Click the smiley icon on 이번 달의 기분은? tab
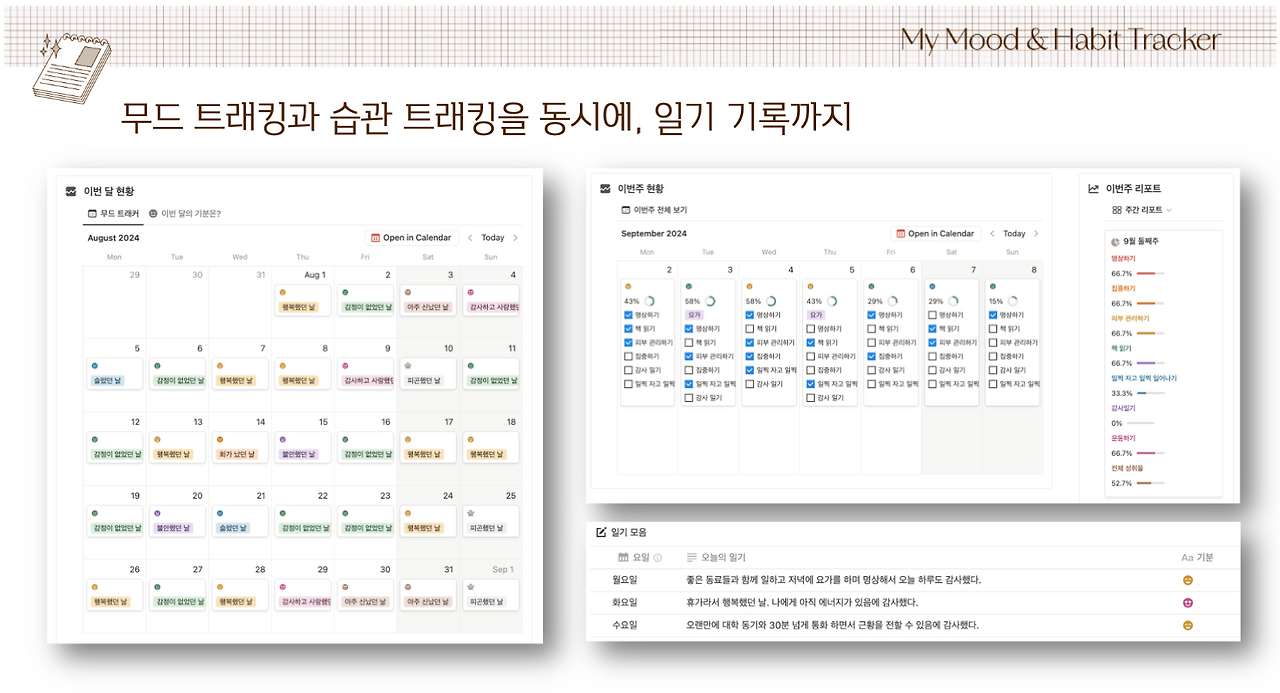 point(153,212)
